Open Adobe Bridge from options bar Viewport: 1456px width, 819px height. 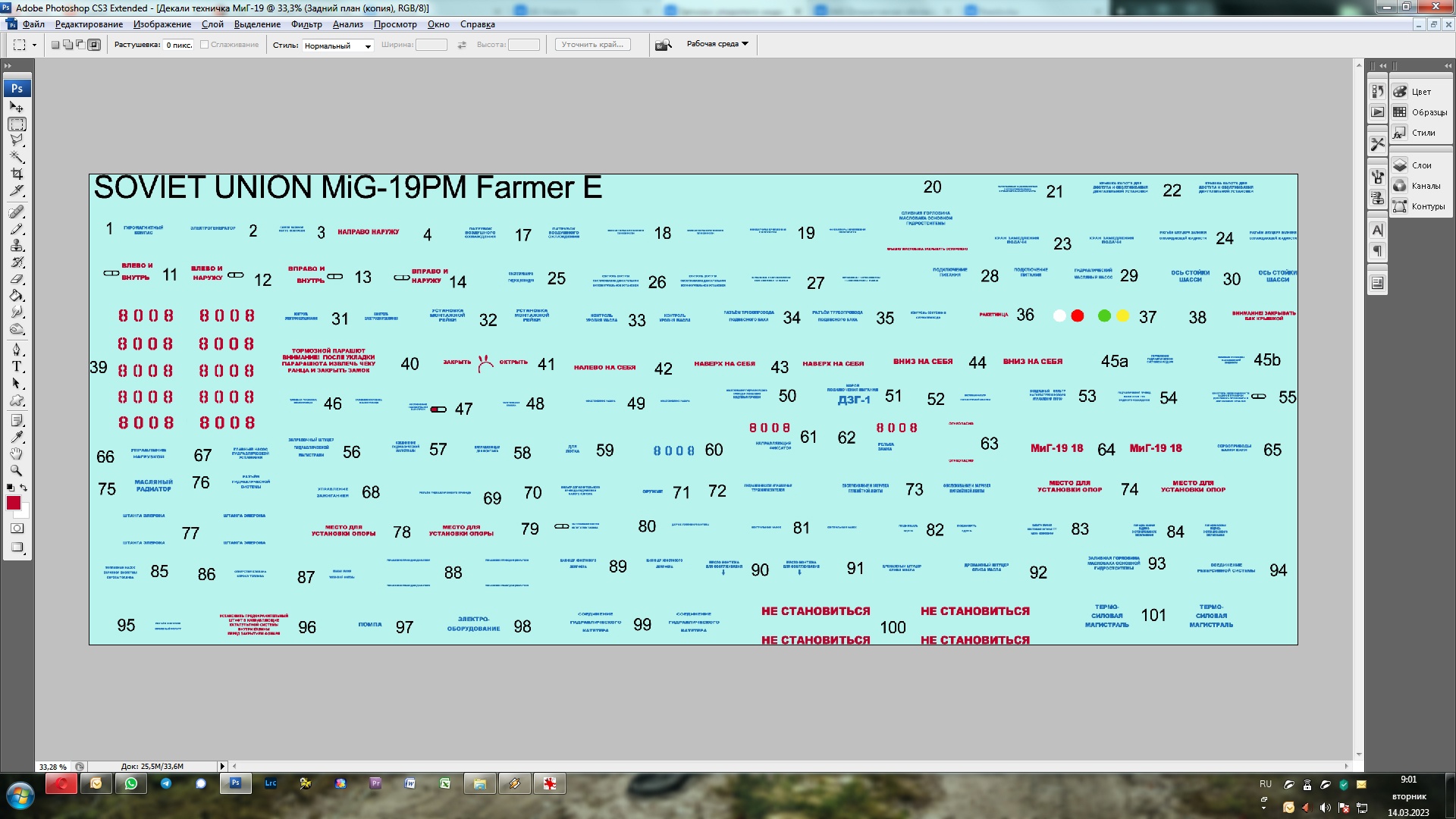[x=664, y=45]
